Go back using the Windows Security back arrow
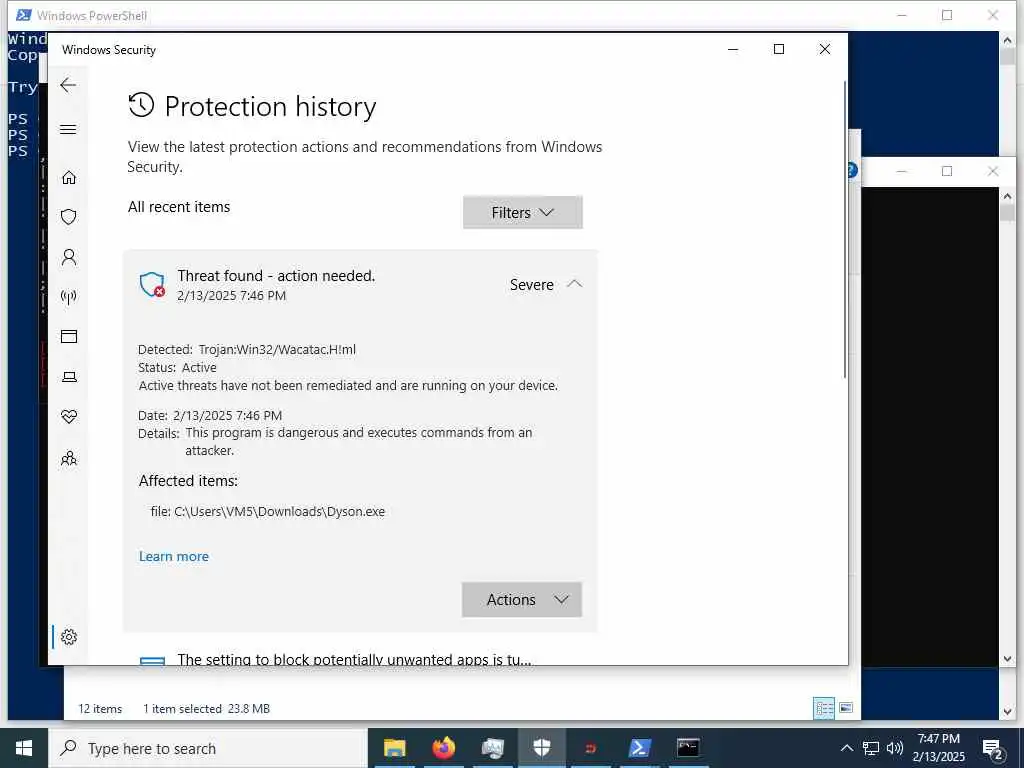 [68, 85]
